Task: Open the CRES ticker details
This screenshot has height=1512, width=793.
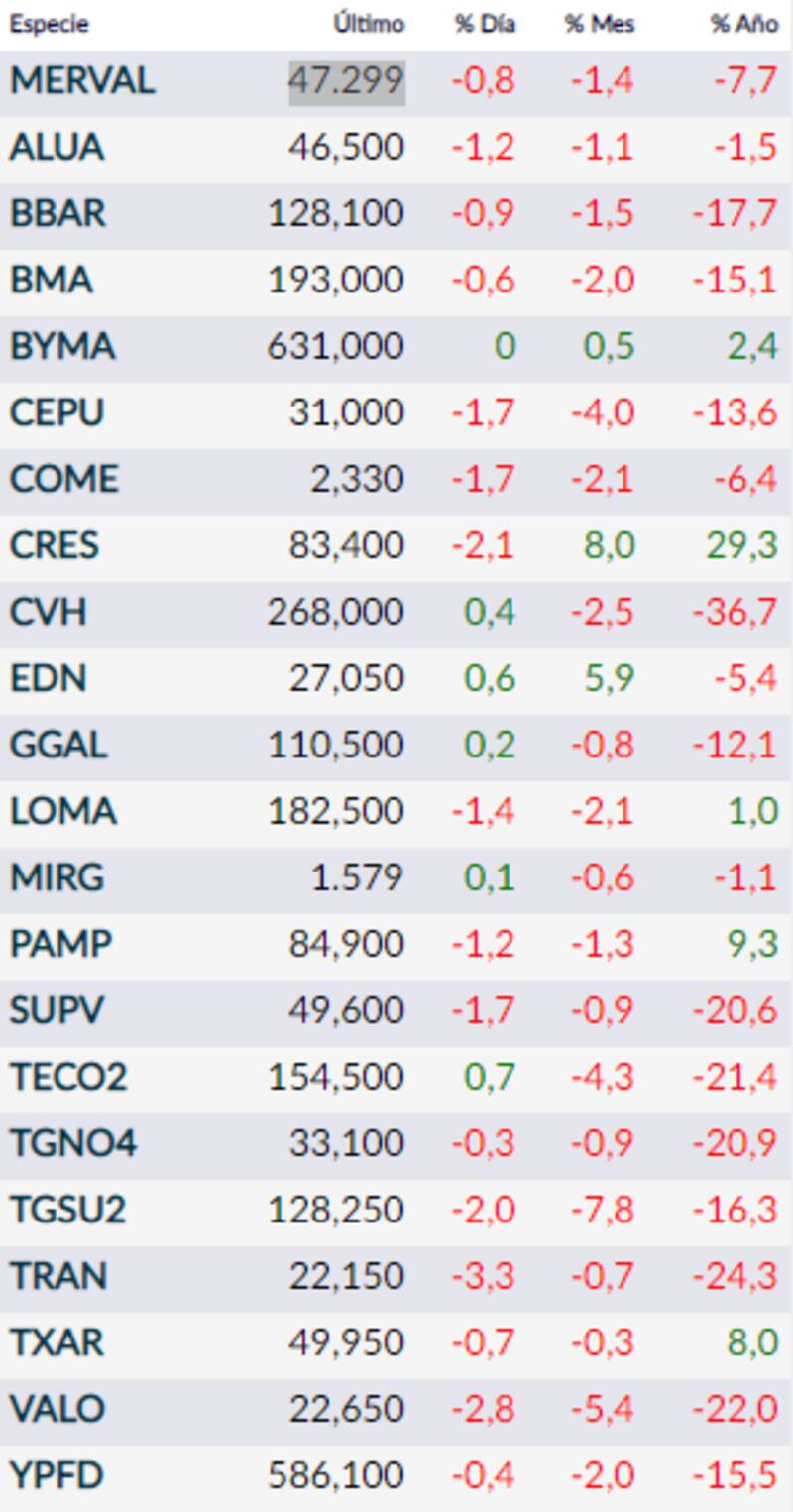Action: click(55, 545)
